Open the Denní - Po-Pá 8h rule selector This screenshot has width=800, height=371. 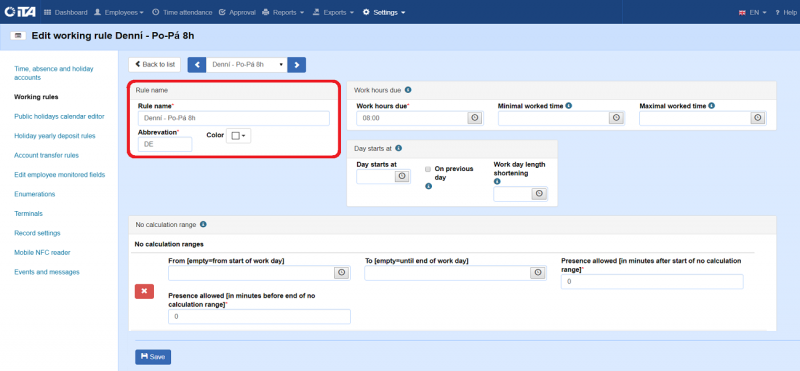point(247,65)
